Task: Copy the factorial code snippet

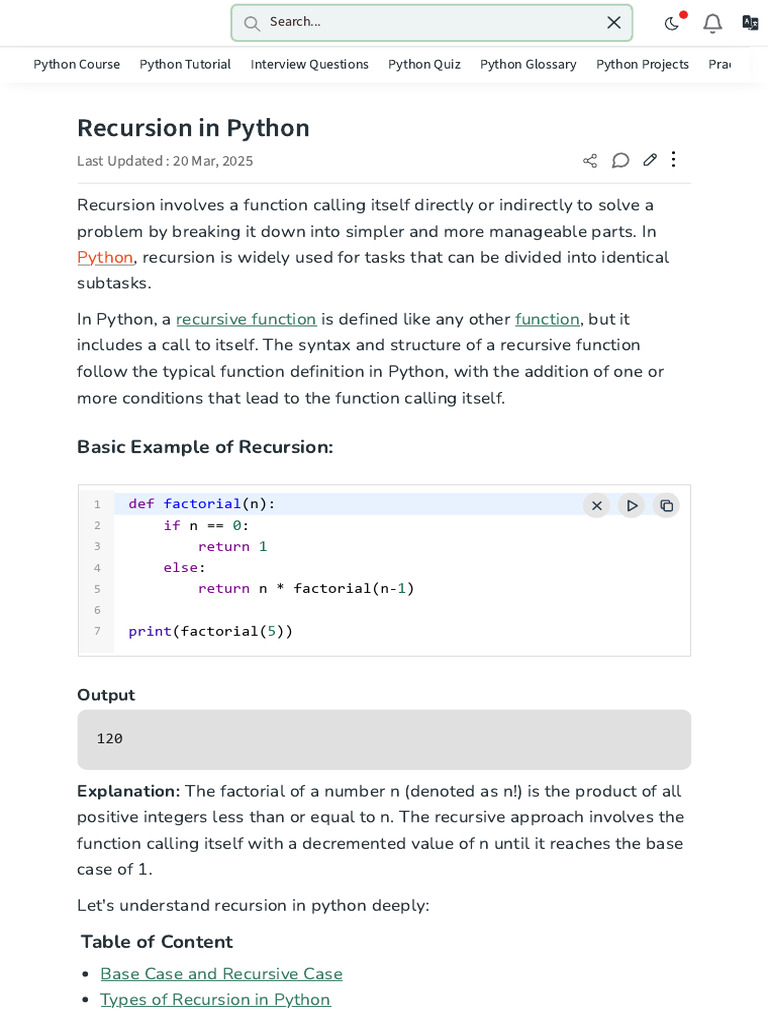Action: point(666,505)
